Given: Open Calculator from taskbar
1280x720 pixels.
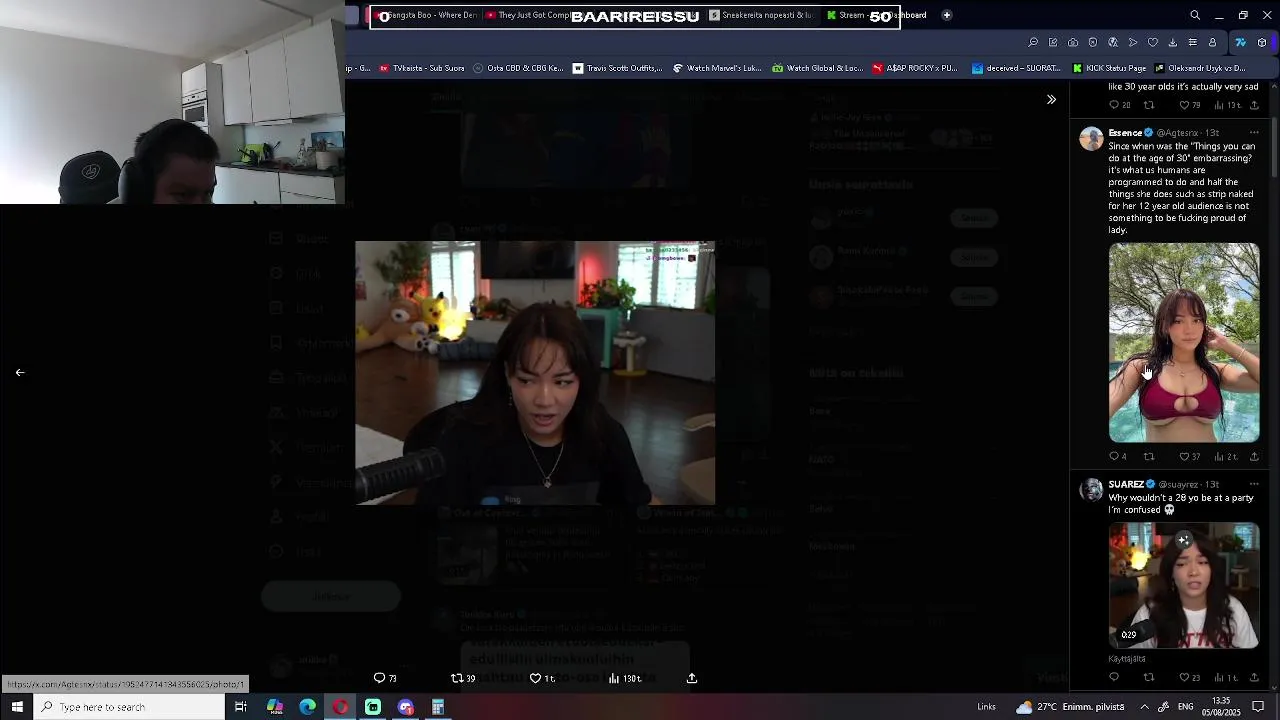Looking at the screenshot, I should pos(438,707).
